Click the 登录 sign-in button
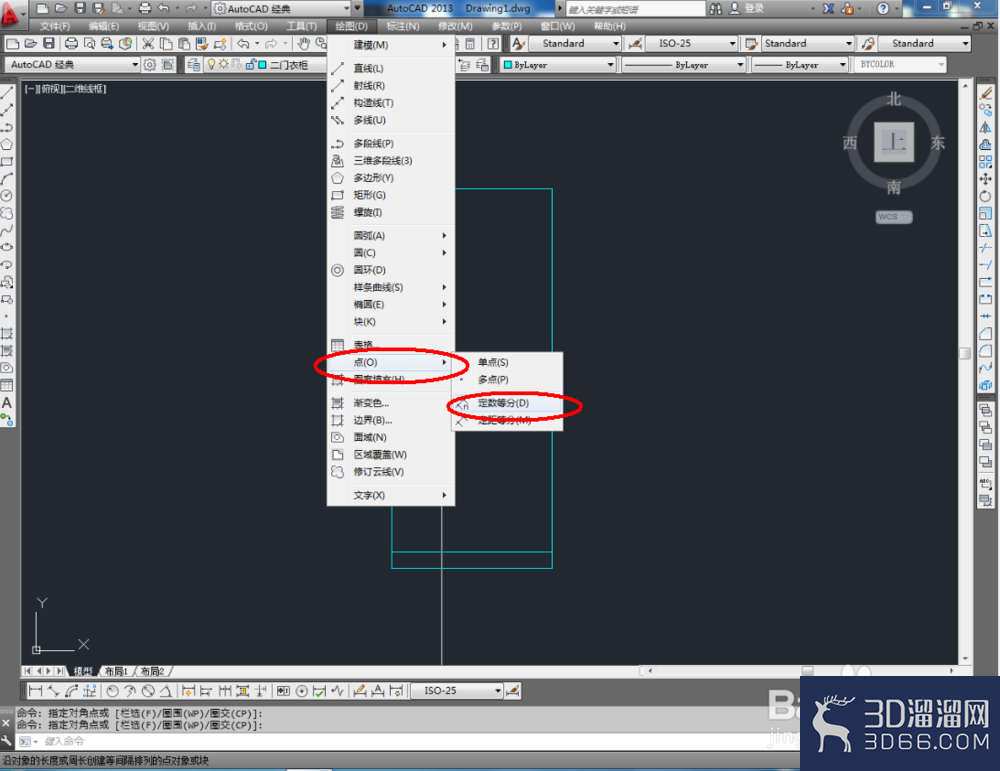Viewport: 1000px width, 771px height. (x=747, y=8)
